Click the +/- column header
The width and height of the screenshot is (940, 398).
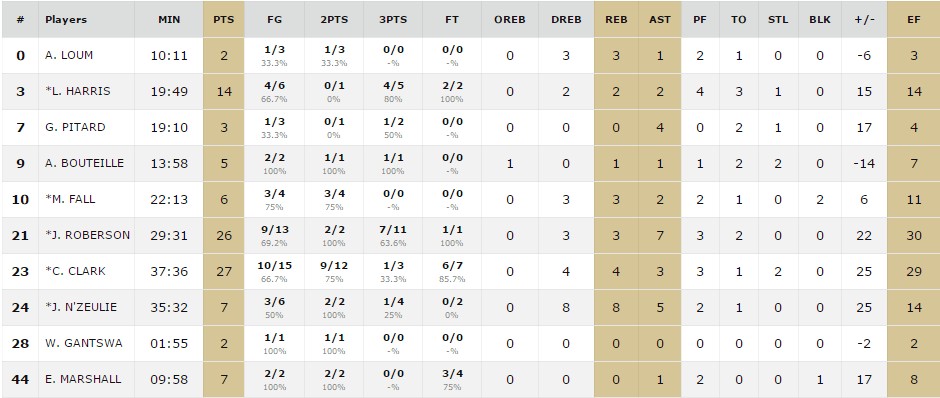(x=864, y=19)
